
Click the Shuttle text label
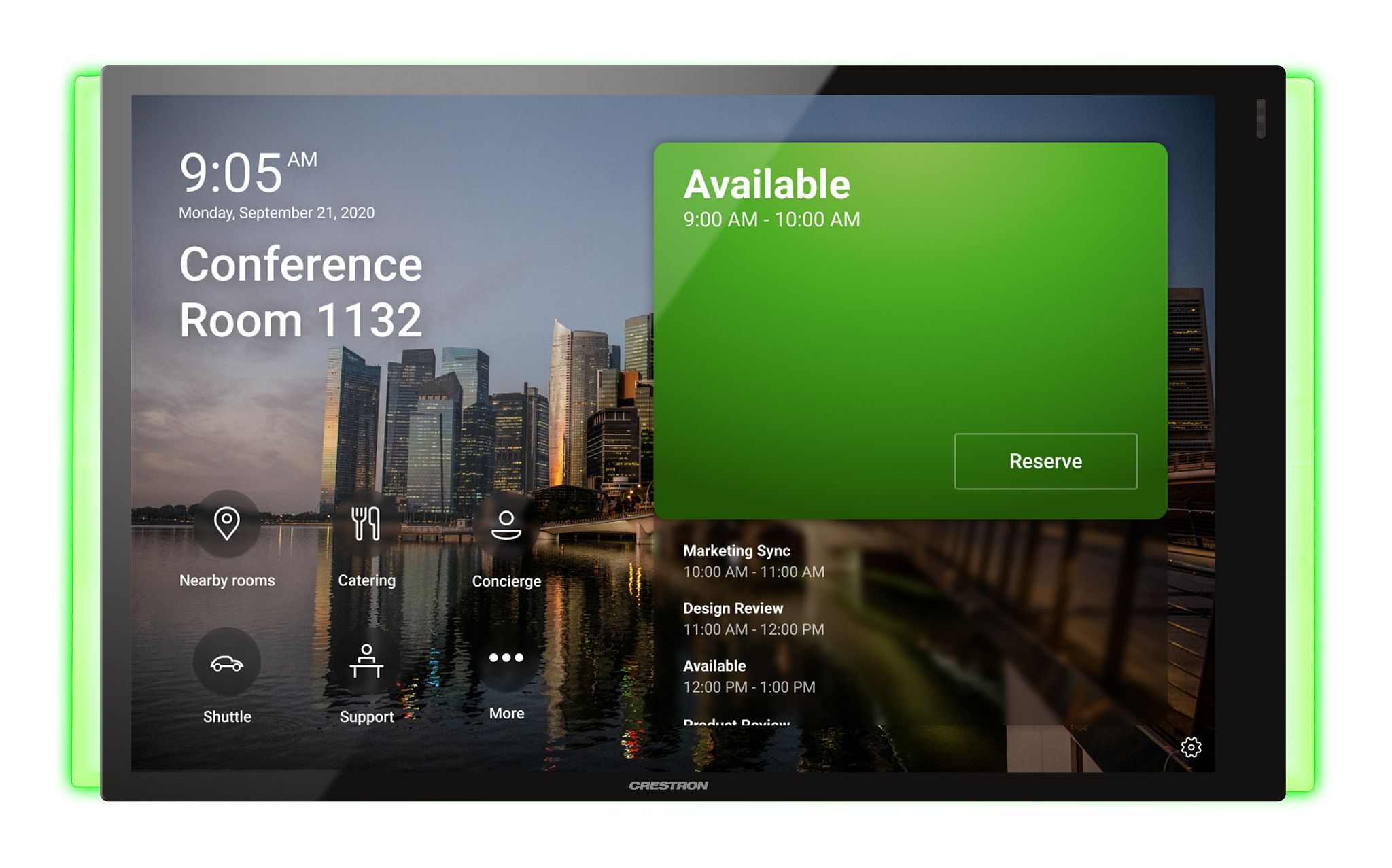227,716
